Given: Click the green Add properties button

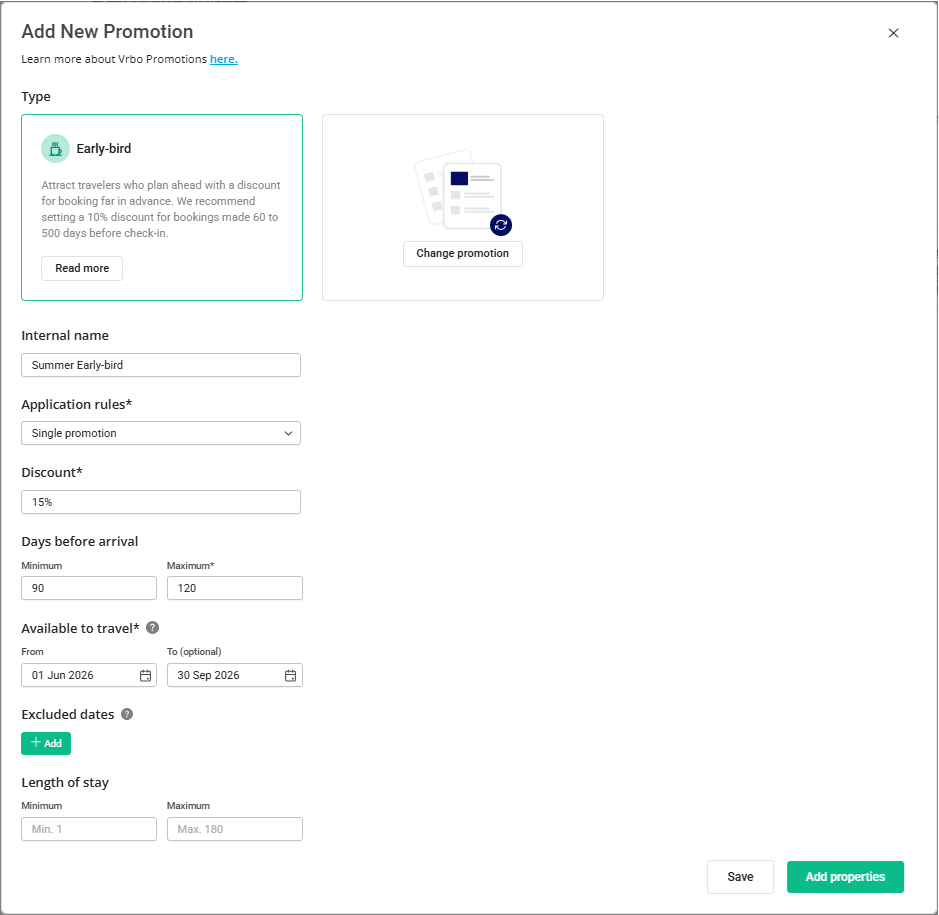Looking at the screenshot, I should (x=845, y=877).
